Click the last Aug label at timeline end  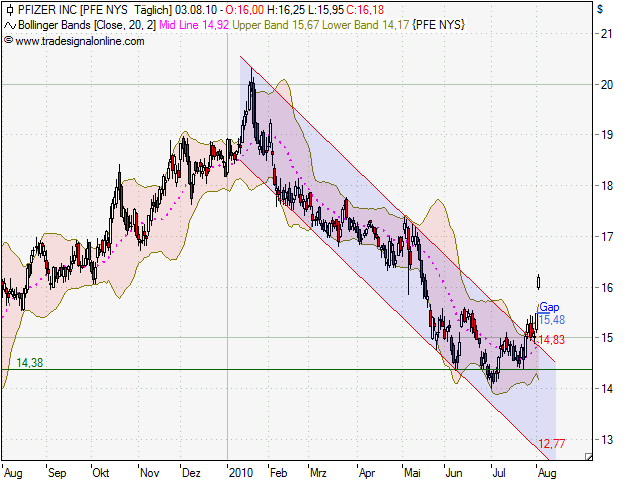pos(547,473)
